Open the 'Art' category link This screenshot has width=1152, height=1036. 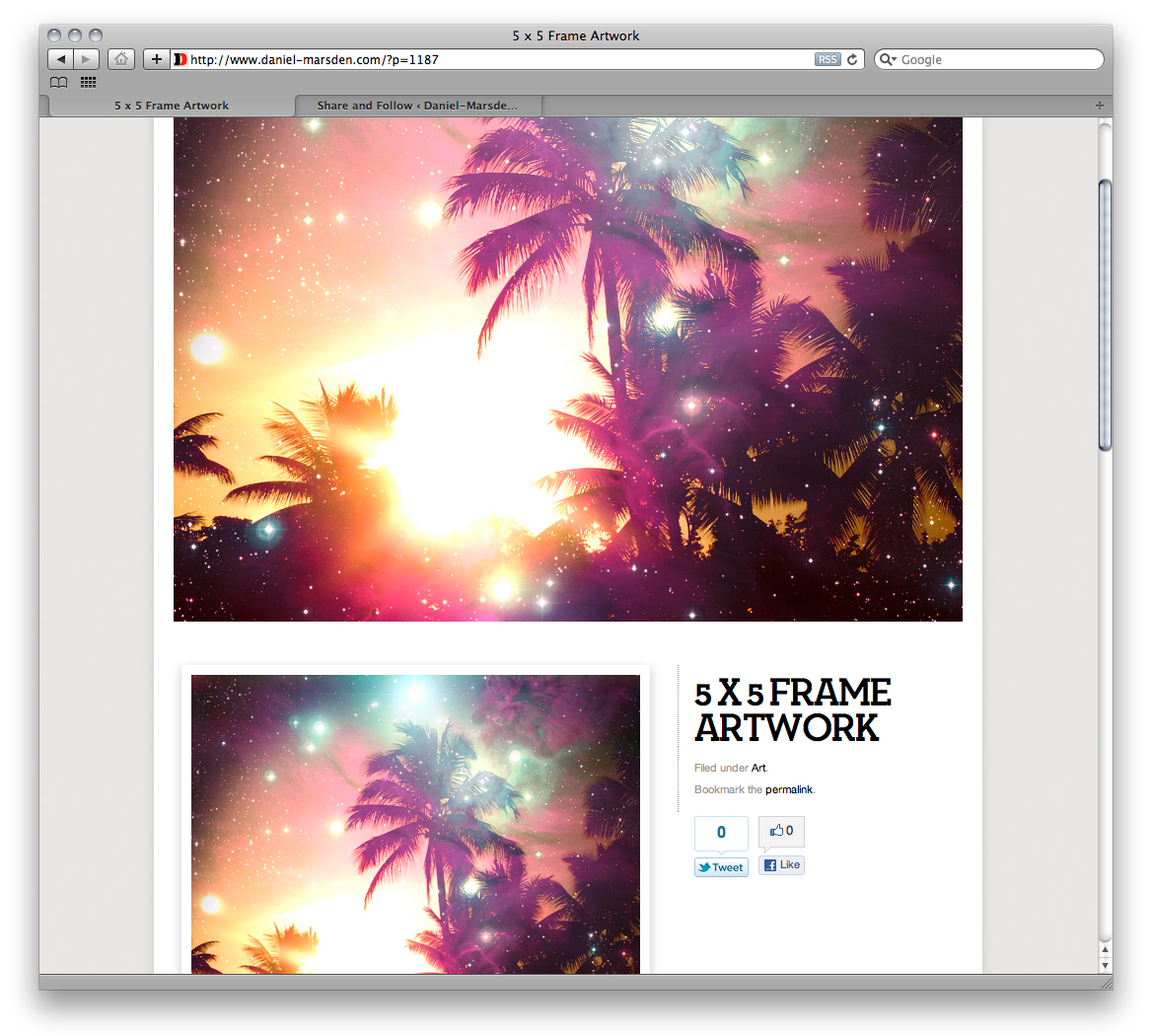[x=758, y=768]
